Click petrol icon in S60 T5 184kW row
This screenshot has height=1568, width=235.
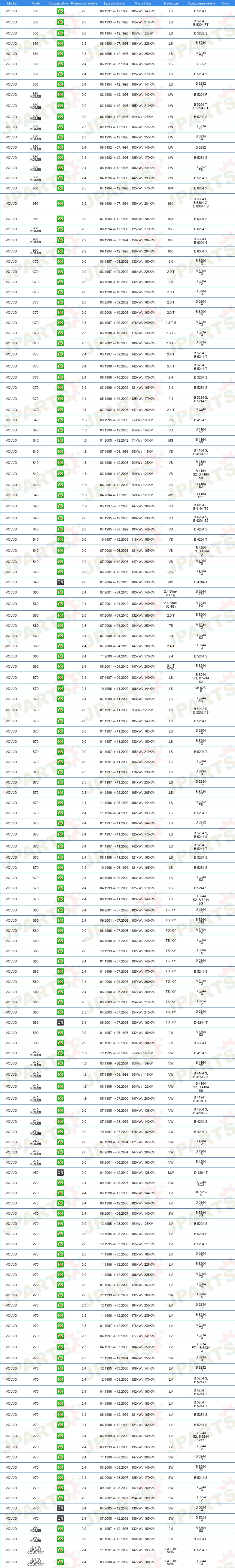point(60,626)
